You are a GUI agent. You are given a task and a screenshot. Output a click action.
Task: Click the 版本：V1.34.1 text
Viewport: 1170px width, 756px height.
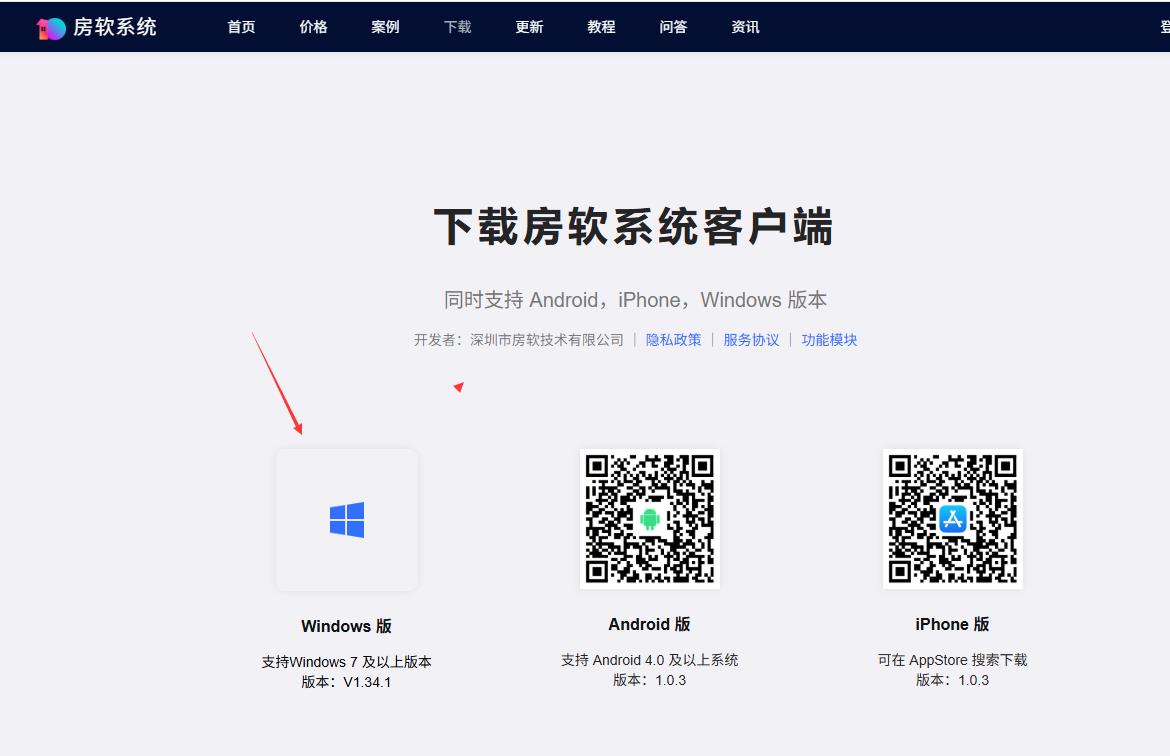tap(346, 682)
